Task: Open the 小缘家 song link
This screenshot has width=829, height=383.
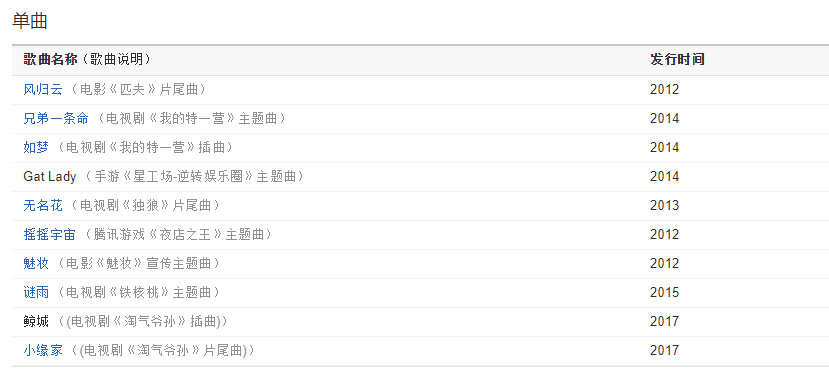Action: coord(43,350)
